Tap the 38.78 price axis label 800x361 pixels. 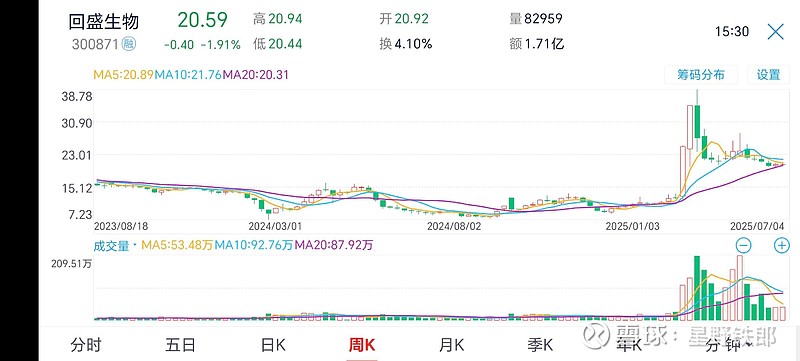(76, 96)
